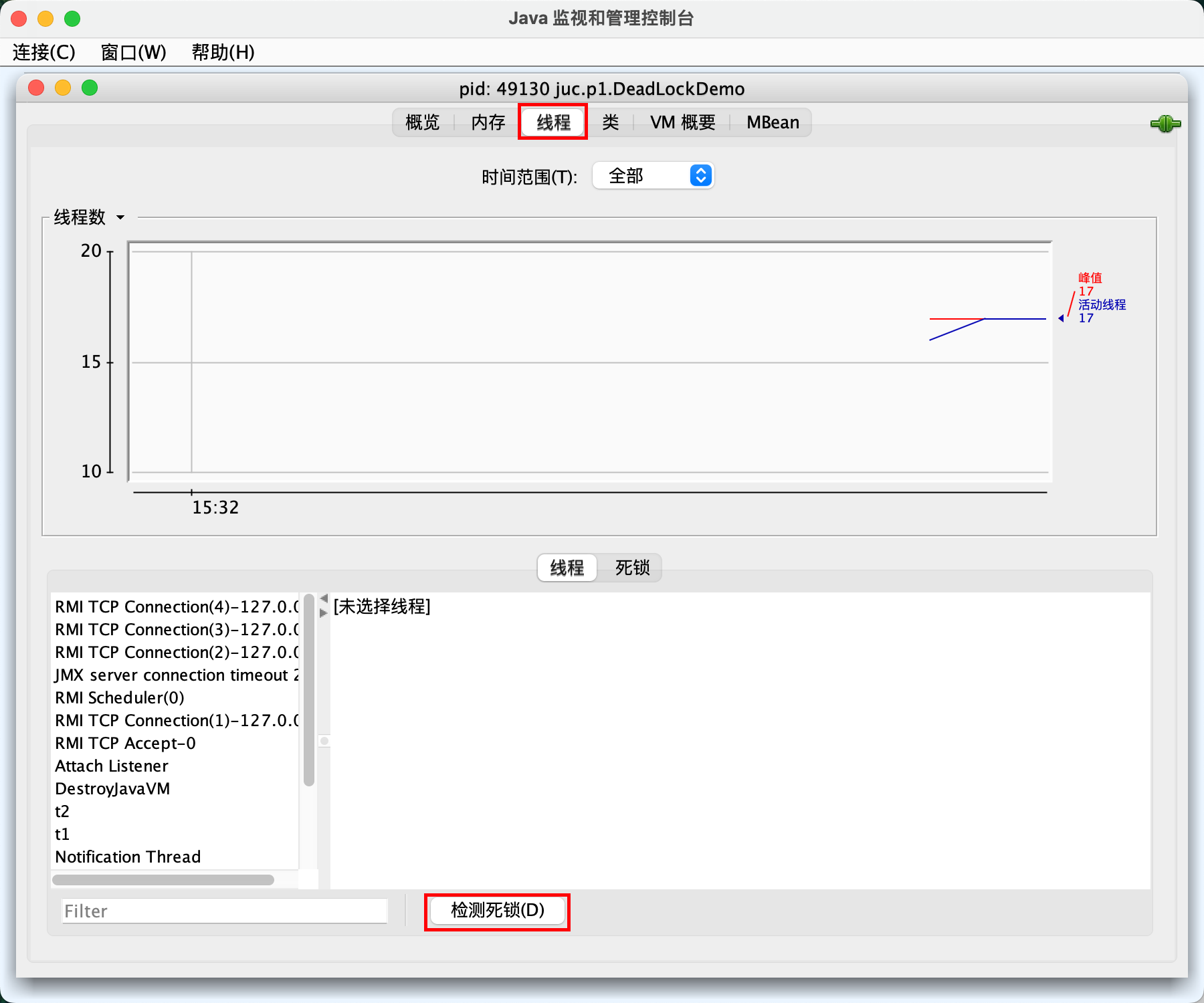Select the lower 线程 sub-tab
The height and width of the screenshot is (1003, 1204).
click(x=567, y=568)
